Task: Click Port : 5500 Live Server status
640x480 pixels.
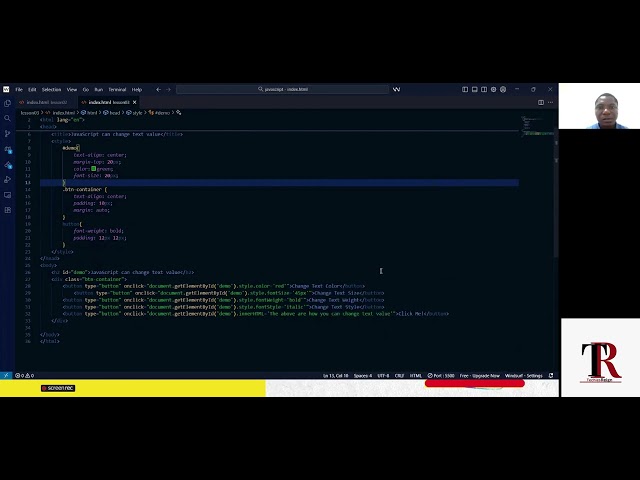Action: click(x=441, y=376)
